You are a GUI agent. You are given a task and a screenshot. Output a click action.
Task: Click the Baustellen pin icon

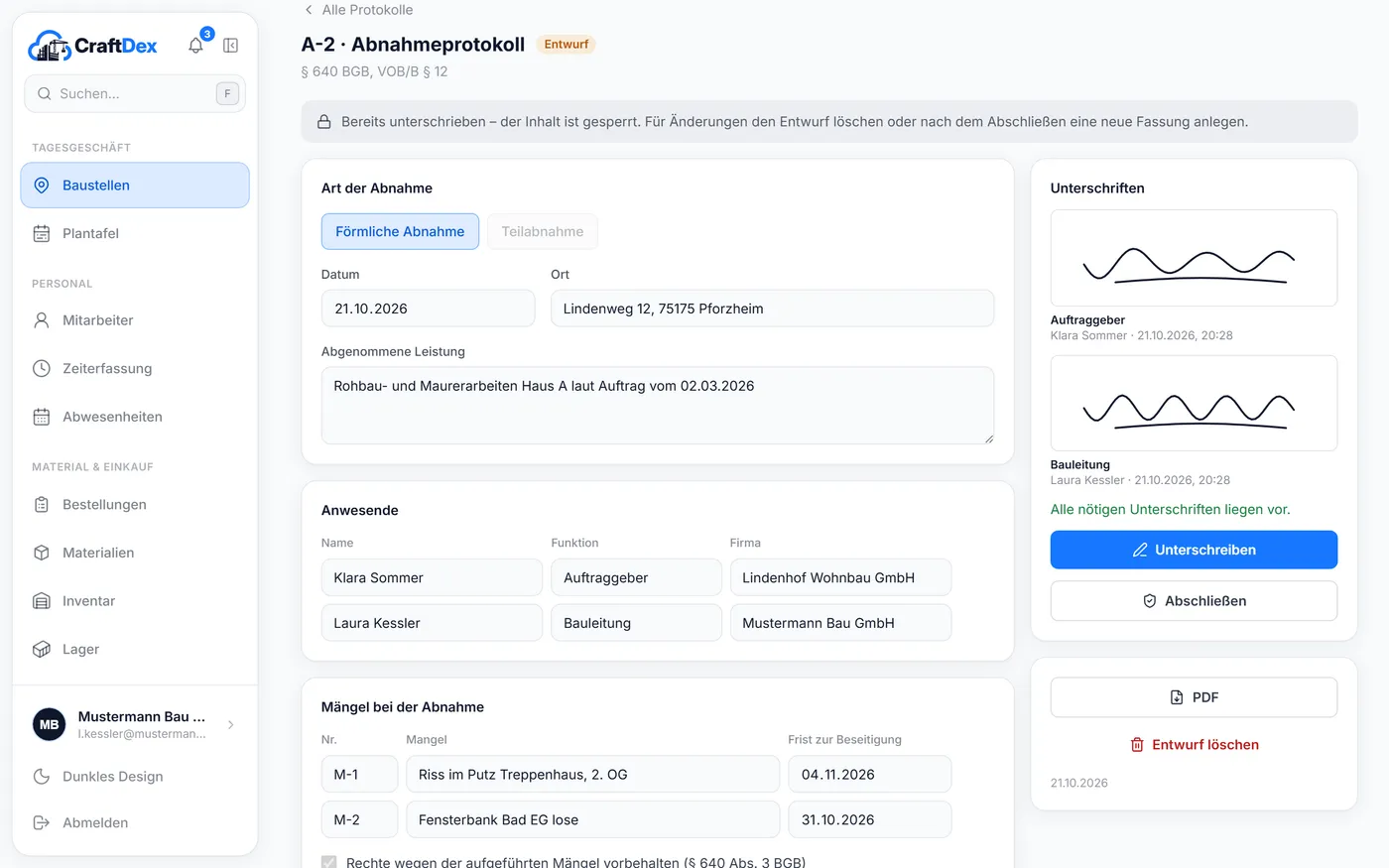tap(42, 186)
